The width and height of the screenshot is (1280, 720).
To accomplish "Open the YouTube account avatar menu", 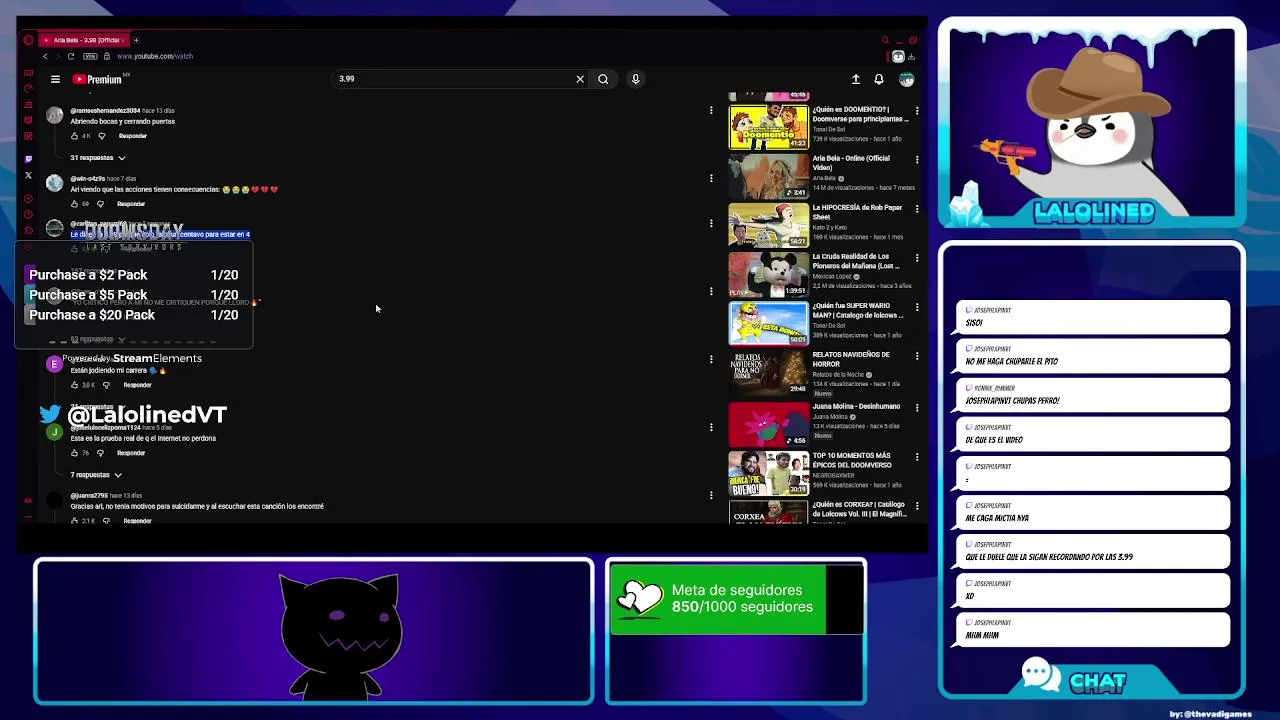I will [906, 79].
